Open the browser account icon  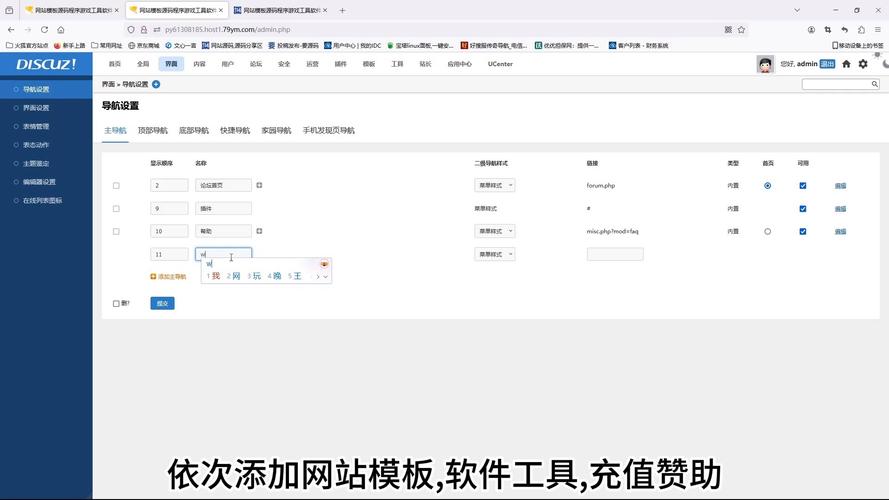point(811,29)
